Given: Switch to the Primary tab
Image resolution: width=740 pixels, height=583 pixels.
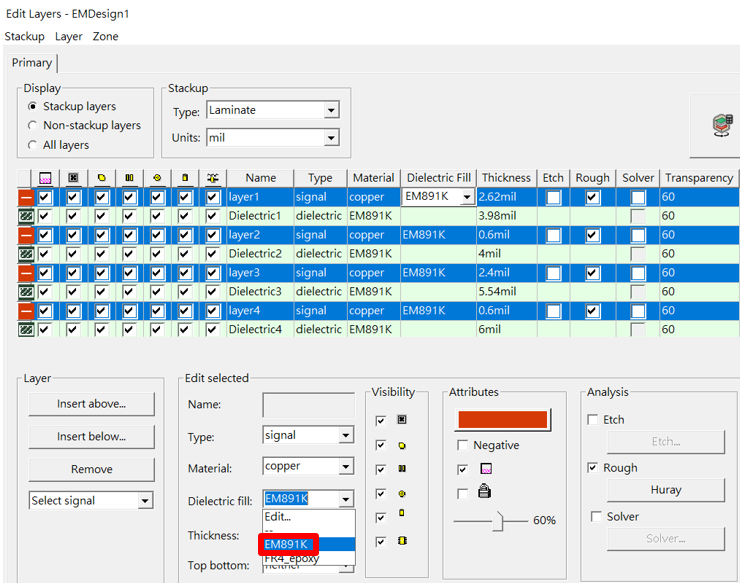Looking at the screenshot, I should coord(32,63).
